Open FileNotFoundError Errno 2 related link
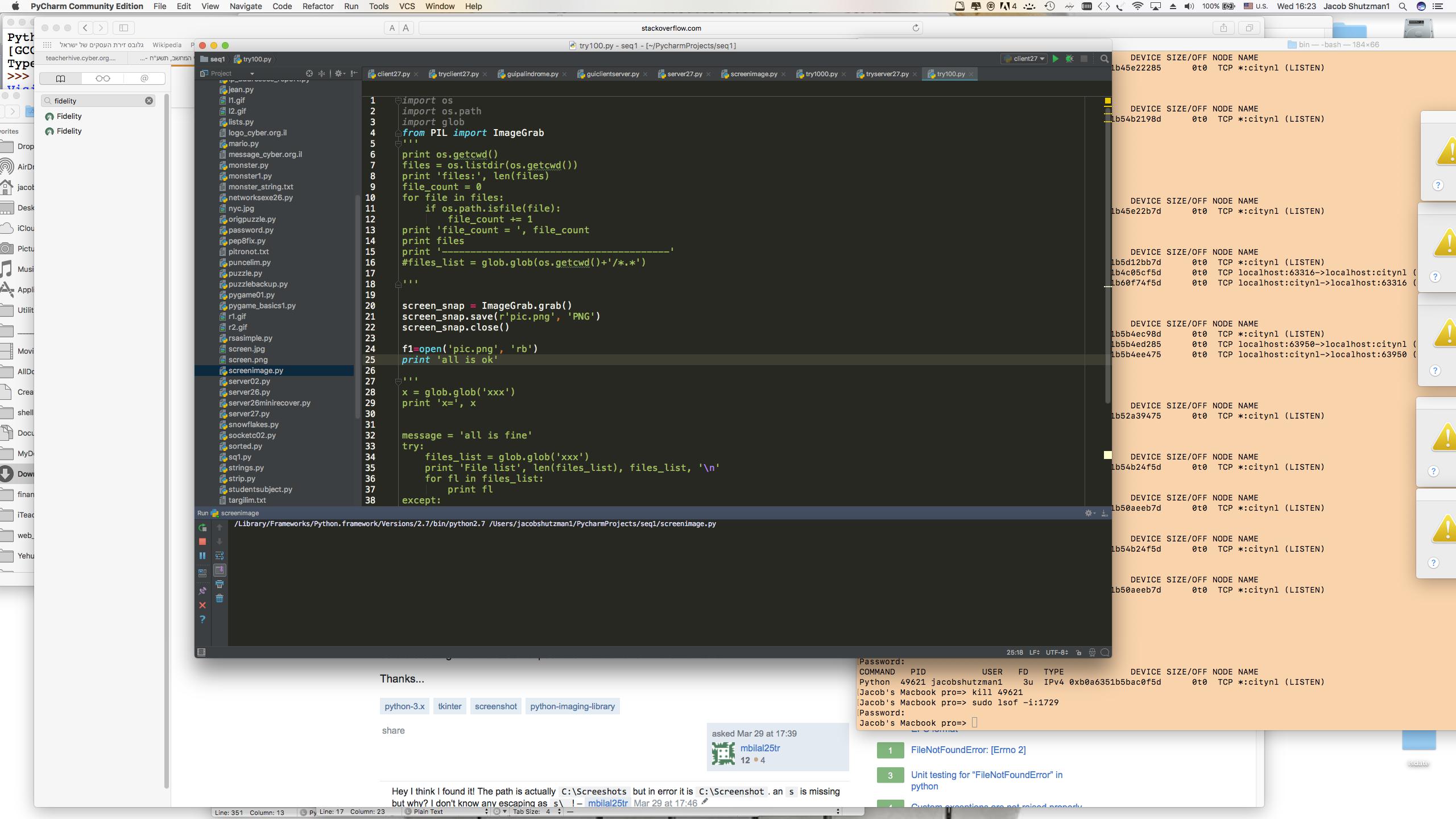The image size is (1456, 819). [968, 750]
